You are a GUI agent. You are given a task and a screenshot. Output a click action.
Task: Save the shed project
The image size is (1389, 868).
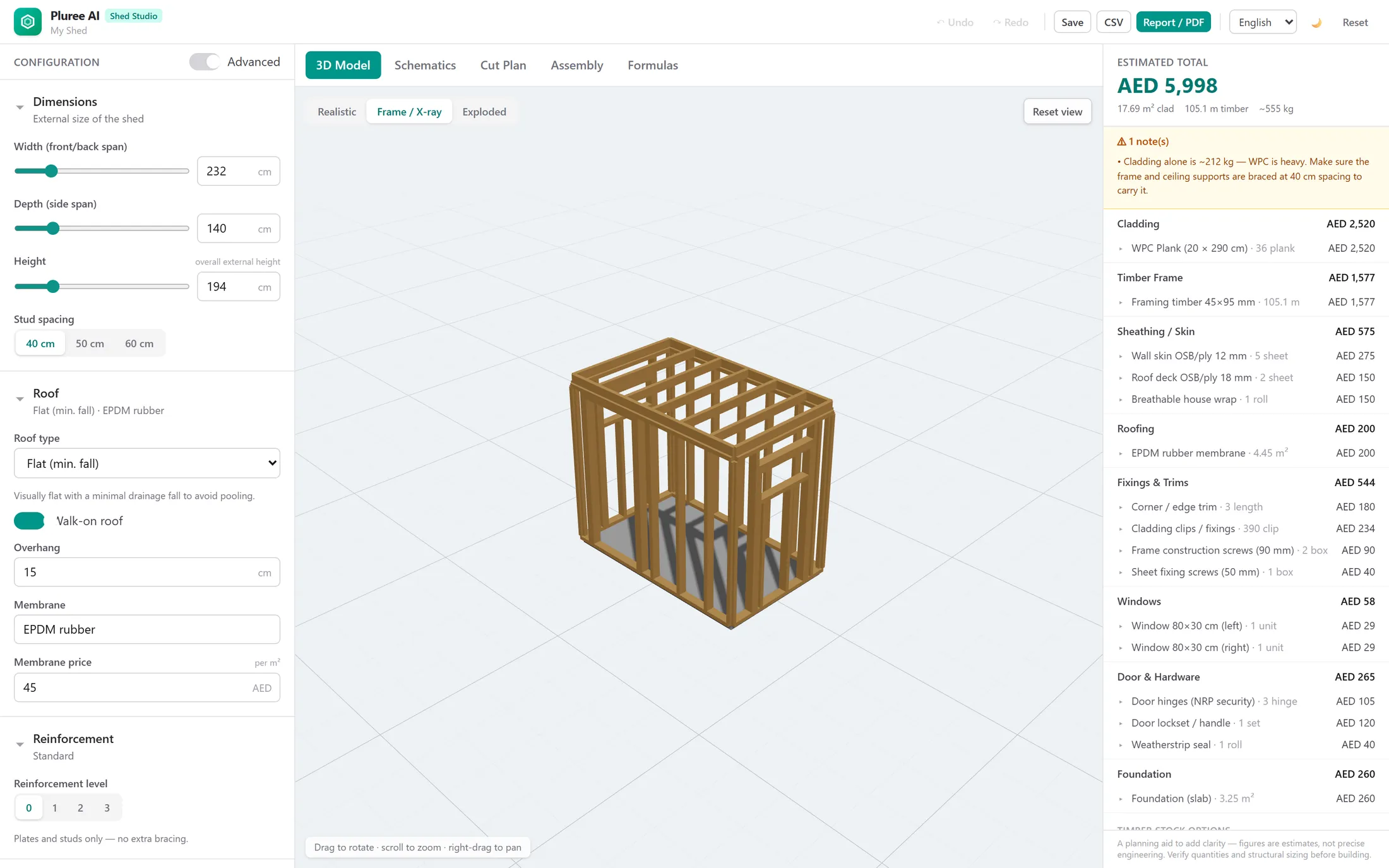(1072, 23)
